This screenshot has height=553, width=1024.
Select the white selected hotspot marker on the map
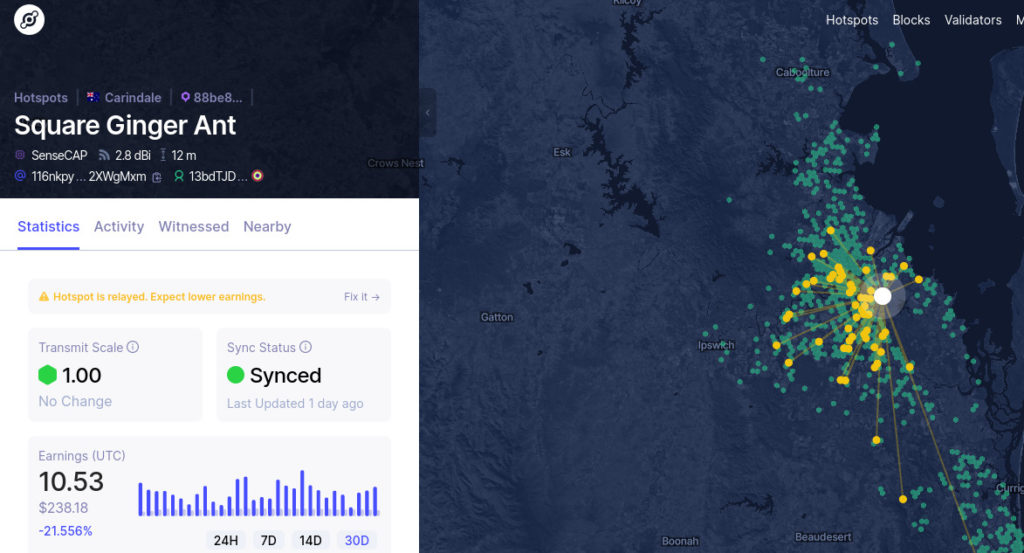[x=882, y=296]
